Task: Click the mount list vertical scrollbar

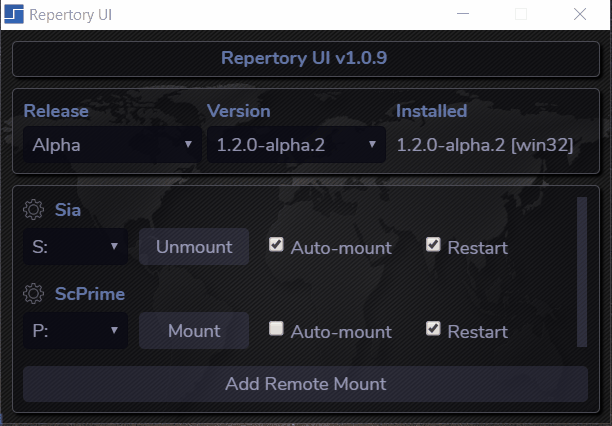Action: click(581, 270)
